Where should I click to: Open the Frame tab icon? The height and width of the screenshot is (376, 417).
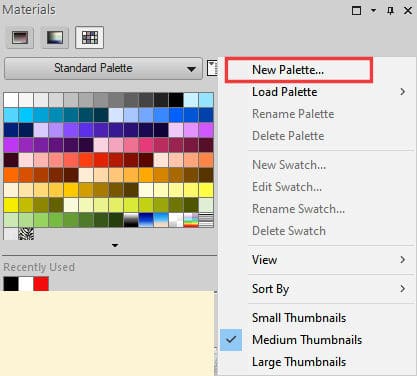tap(20, 37)
